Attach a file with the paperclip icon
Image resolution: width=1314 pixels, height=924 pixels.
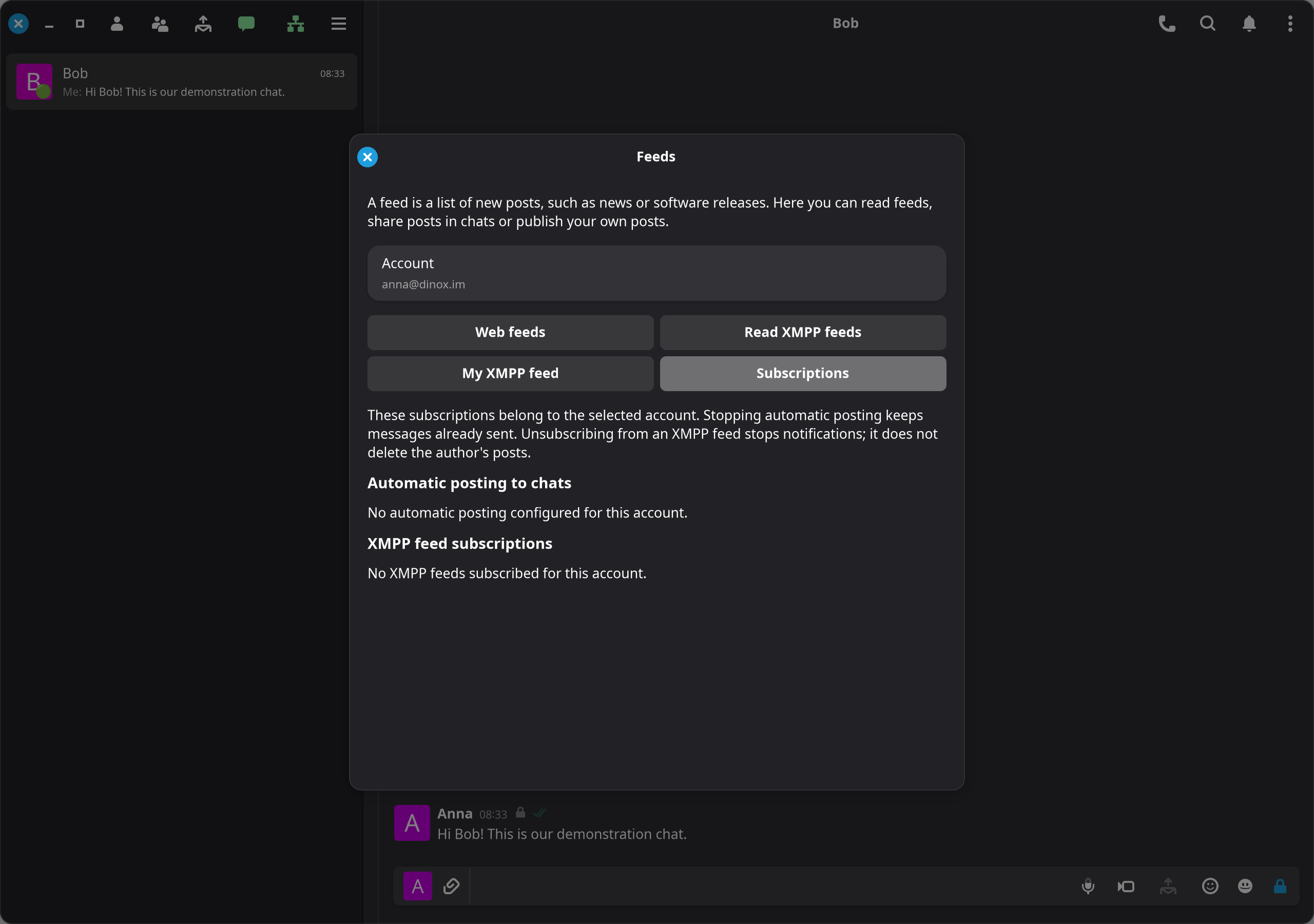click(451, 886)
